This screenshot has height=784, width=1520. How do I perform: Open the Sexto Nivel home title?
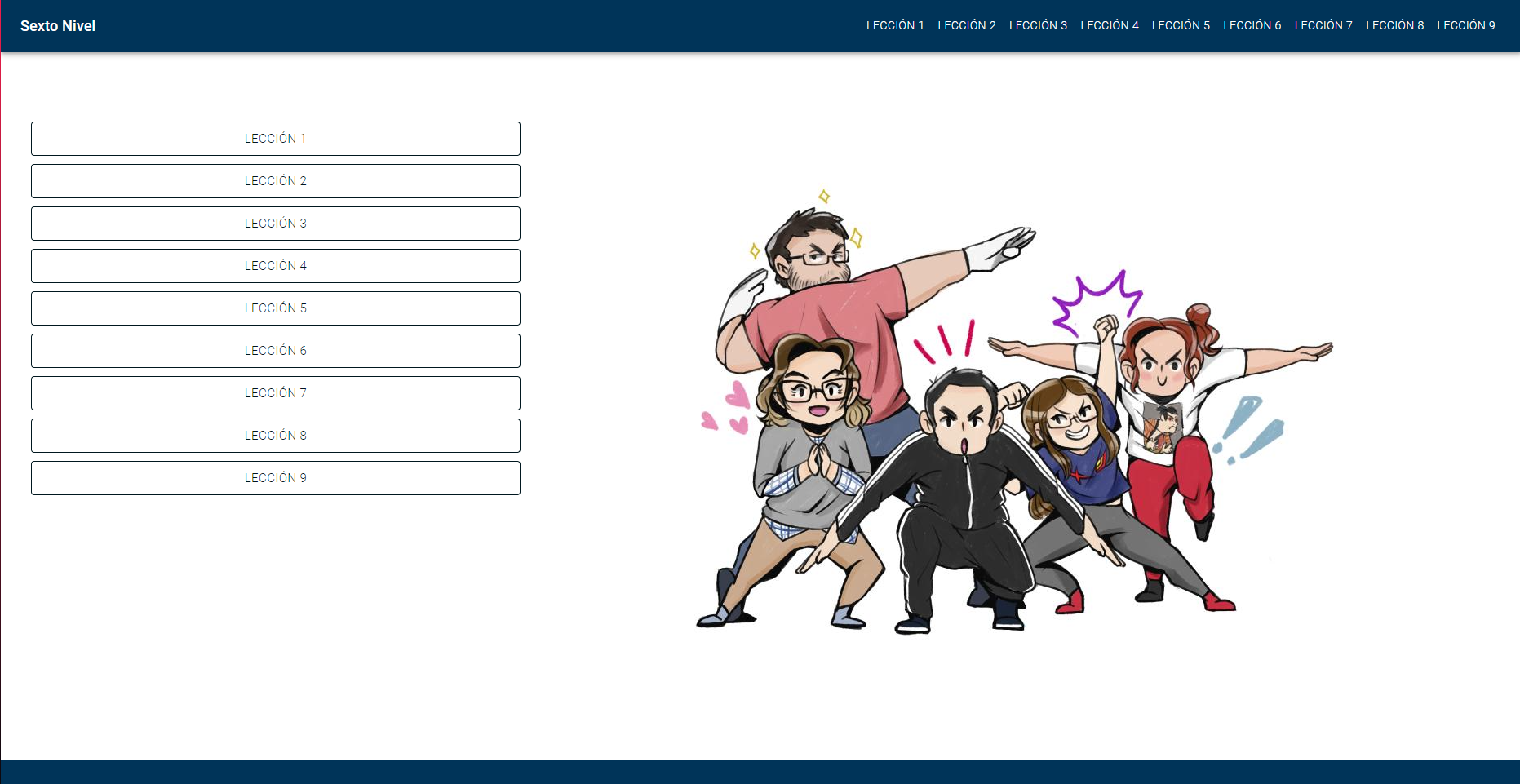point(58,26)
